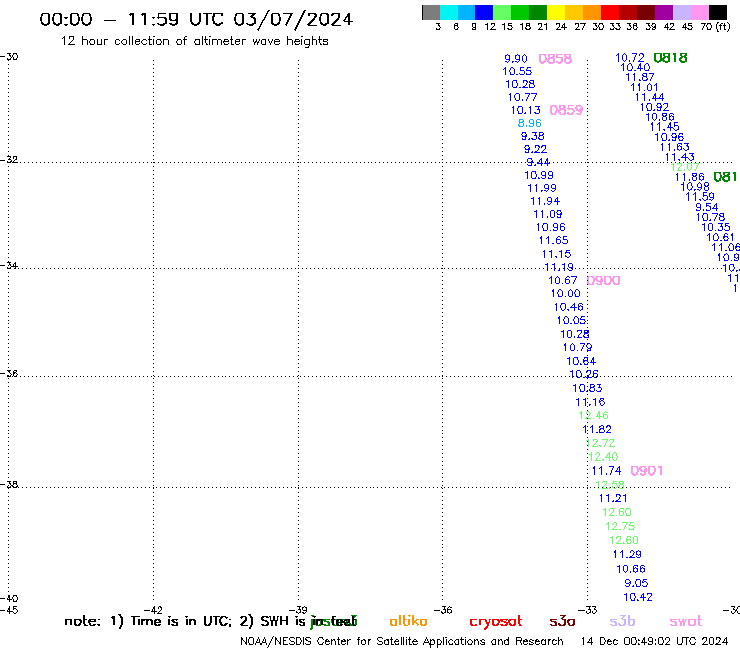Select the lavender legend swatch
Viewport: 740px width, 650px height.
(682, 12)
